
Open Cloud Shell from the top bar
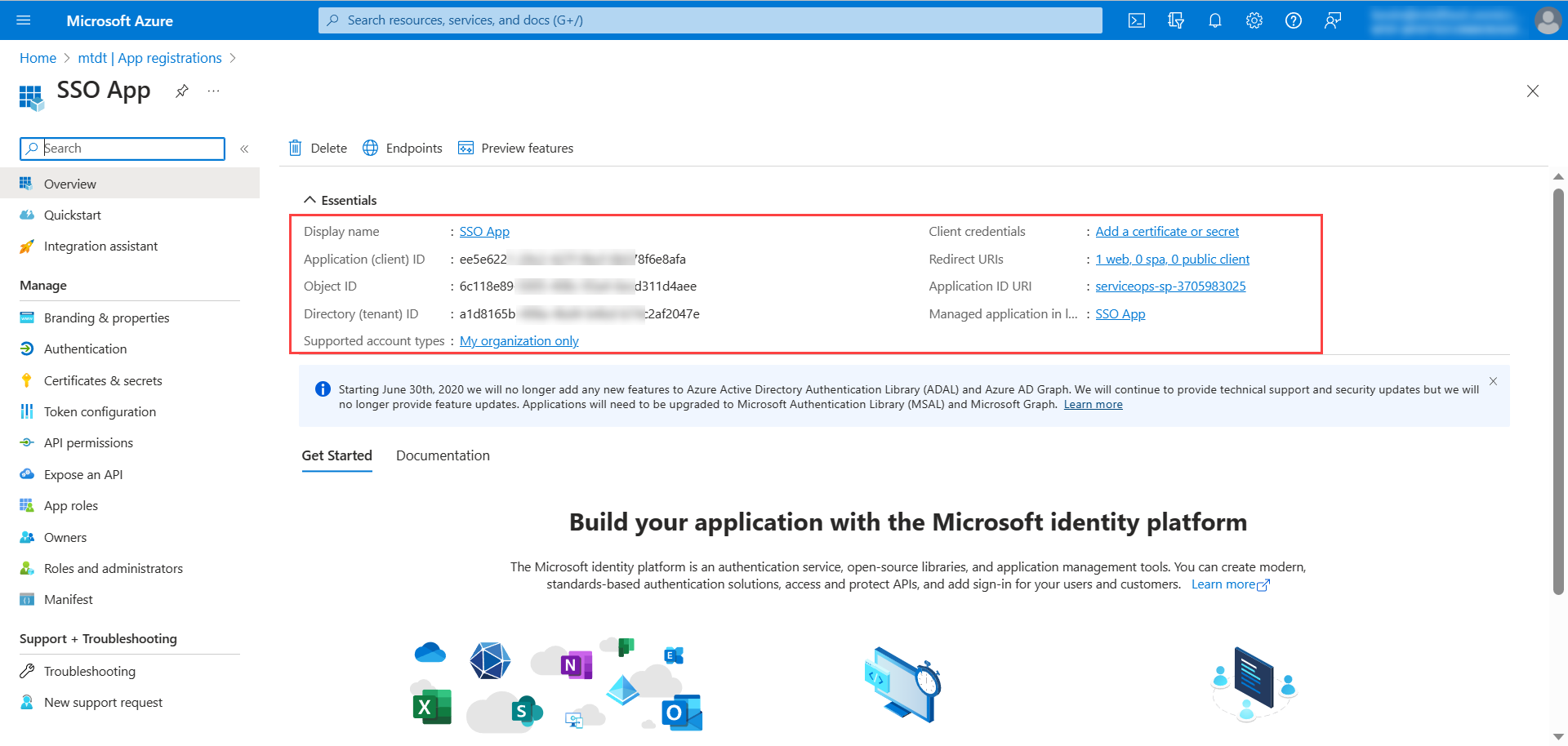[1136, 20]
